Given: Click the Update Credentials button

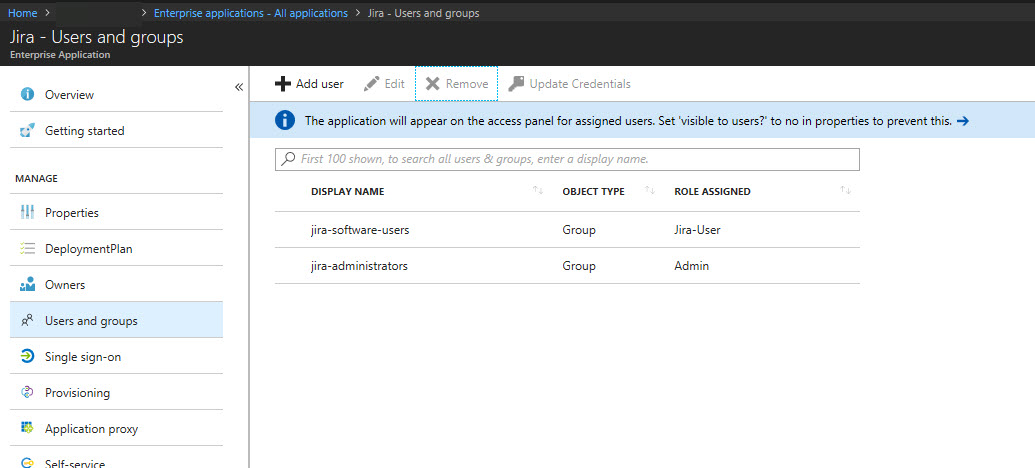Looking at the screenshot, I should tap(570, 84).
